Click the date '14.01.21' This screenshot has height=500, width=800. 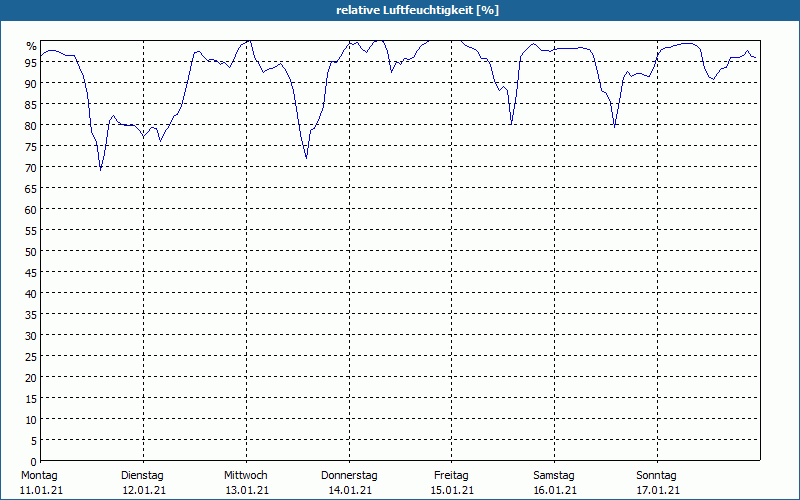(x=350, y=490)
